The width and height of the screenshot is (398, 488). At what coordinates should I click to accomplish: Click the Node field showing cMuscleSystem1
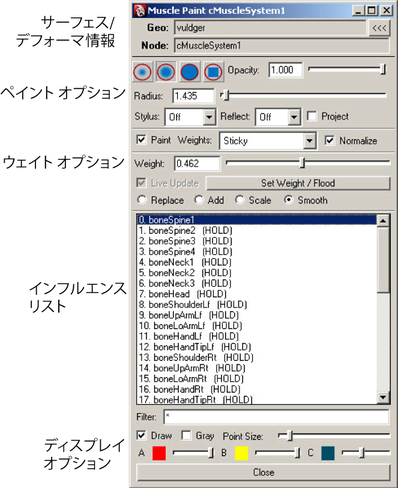(282, 46)
